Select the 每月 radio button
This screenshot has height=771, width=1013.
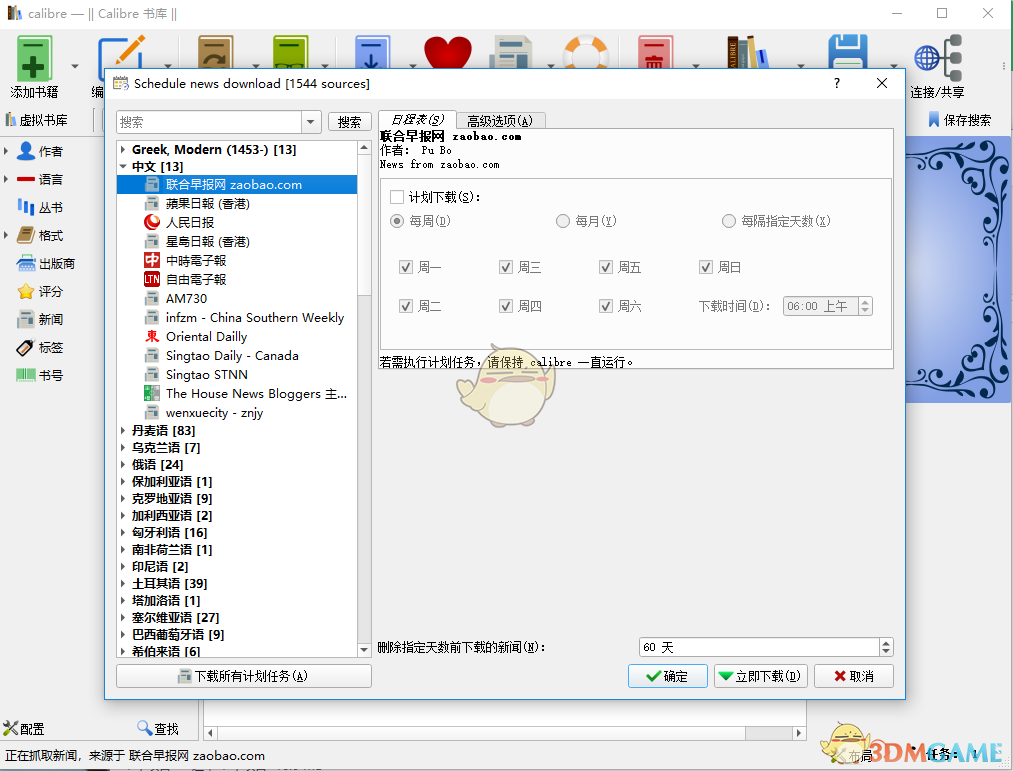pyautogui.click(x=562, y=221)
